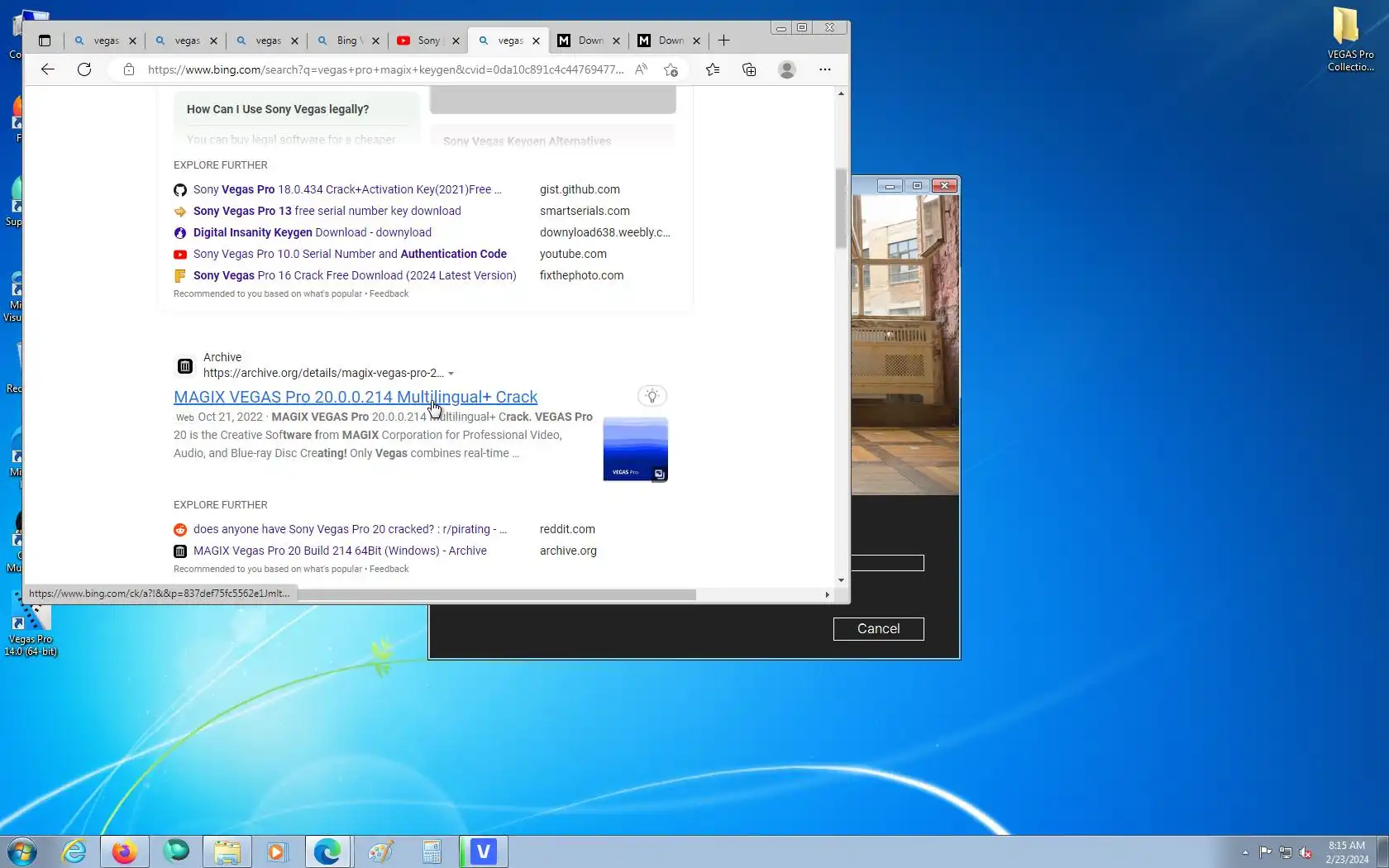Screen dimensions: 1389x868
Task: Focus the Edge address bar URL
Action: click(x=386, y=69)
